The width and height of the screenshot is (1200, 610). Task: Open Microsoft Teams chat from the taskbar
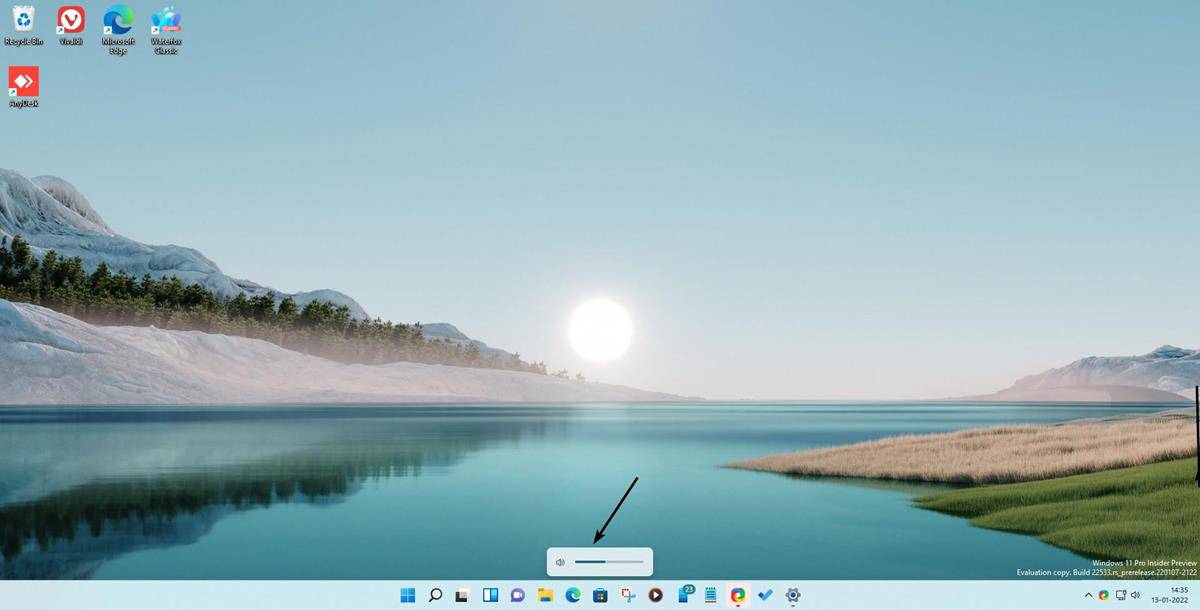pos(515,593)
